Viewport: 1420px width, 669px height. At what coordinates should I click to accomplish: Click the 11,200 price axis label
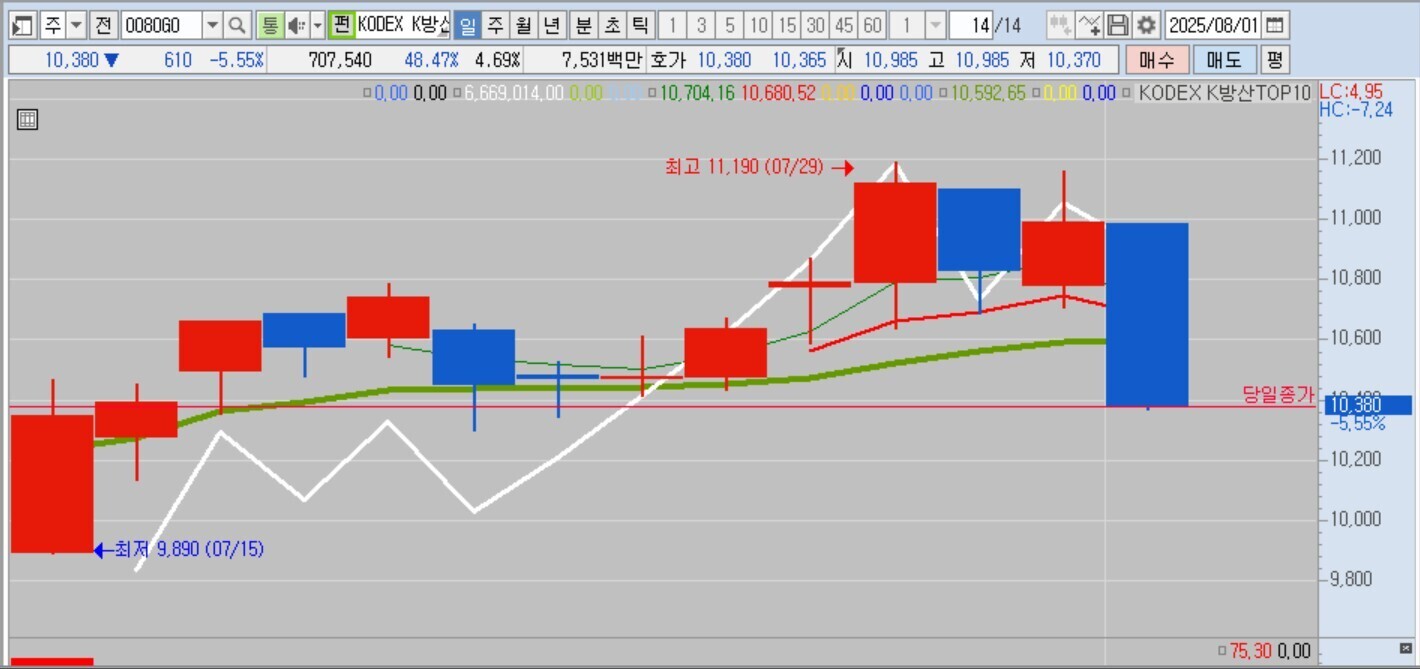pos(1355,158)
